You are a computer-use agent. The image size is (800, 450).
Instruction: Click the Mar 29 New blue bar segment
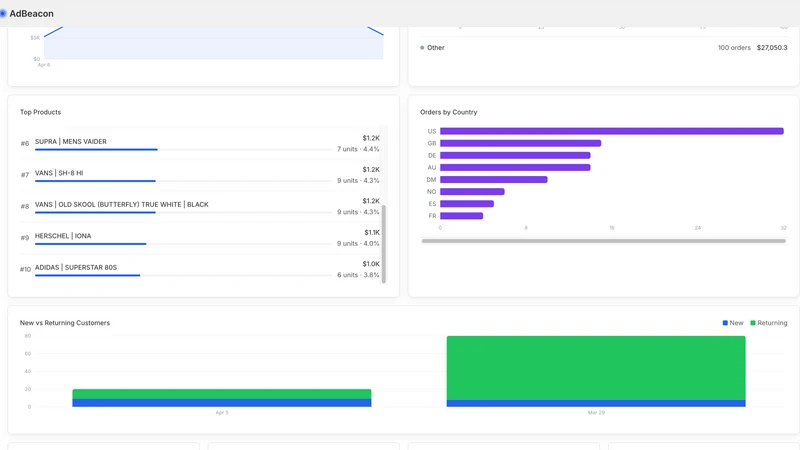tap(596, 403)
